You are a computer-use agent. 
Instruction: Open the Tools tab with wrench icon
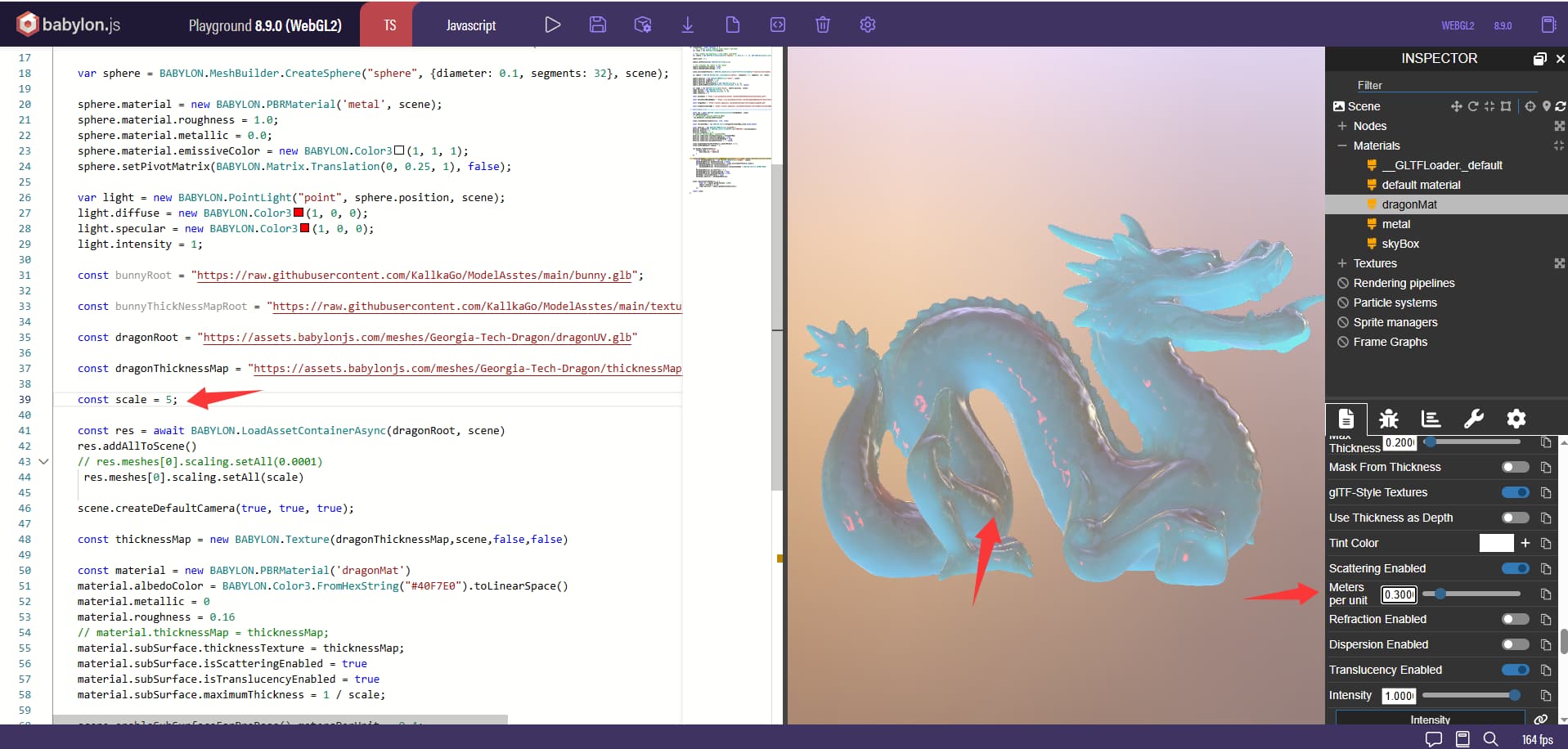pyautogui.click(x=1474, y=419)
